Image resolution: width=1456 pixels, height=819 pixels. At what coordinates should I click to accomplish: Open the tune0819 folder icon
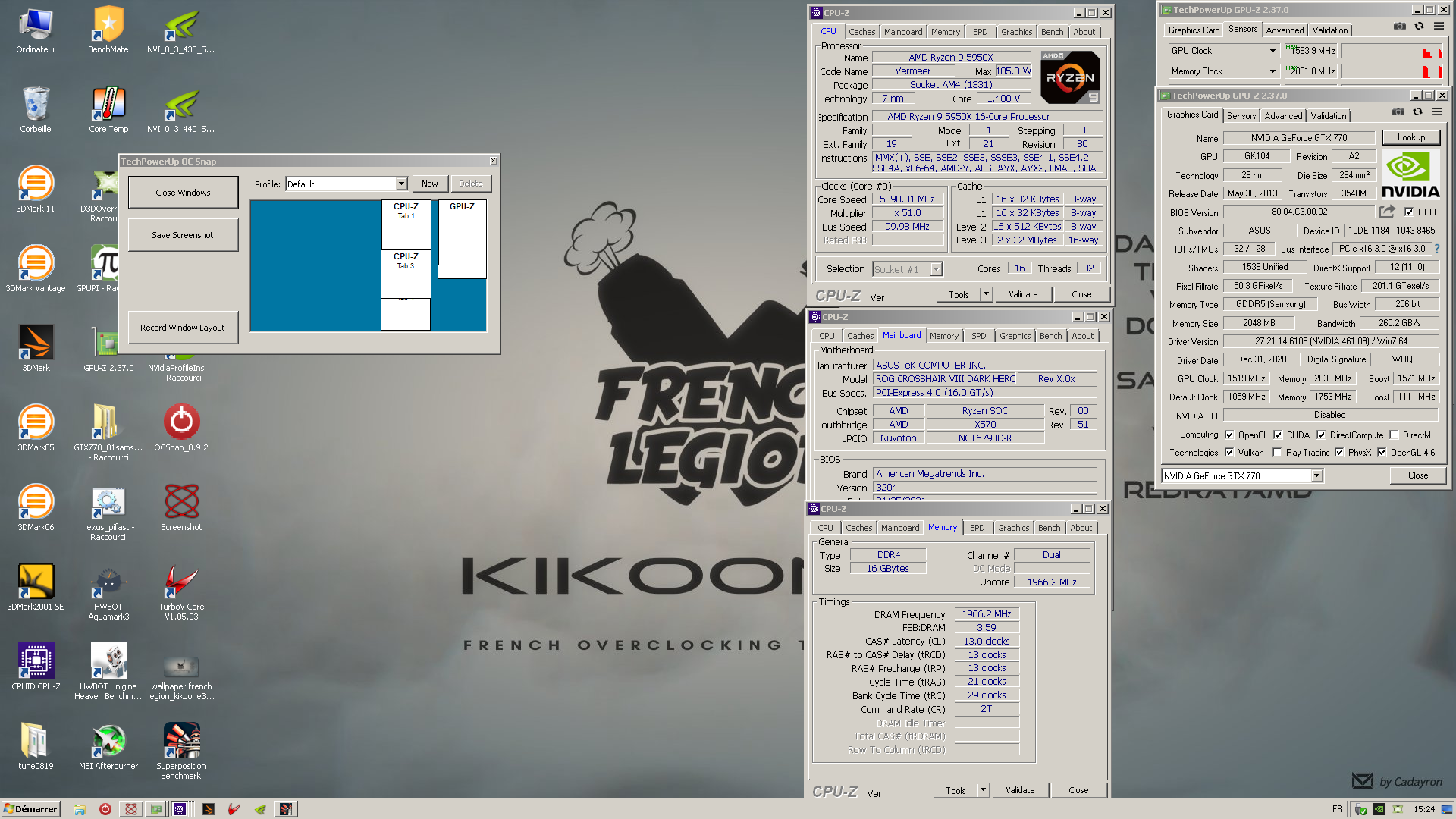(x=36, y=747)
